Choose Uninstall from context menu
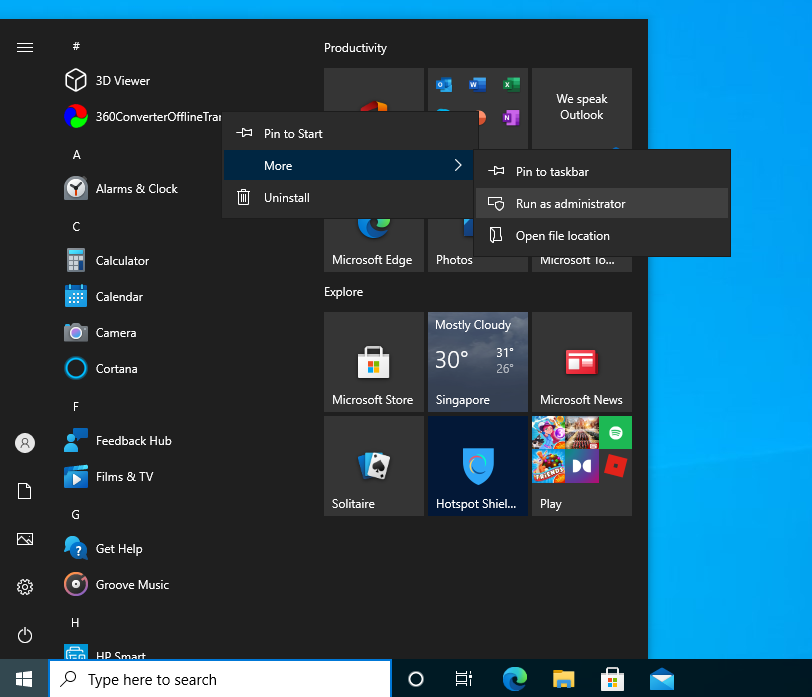The width and height of the screenshot is (812, 697). 349,198
